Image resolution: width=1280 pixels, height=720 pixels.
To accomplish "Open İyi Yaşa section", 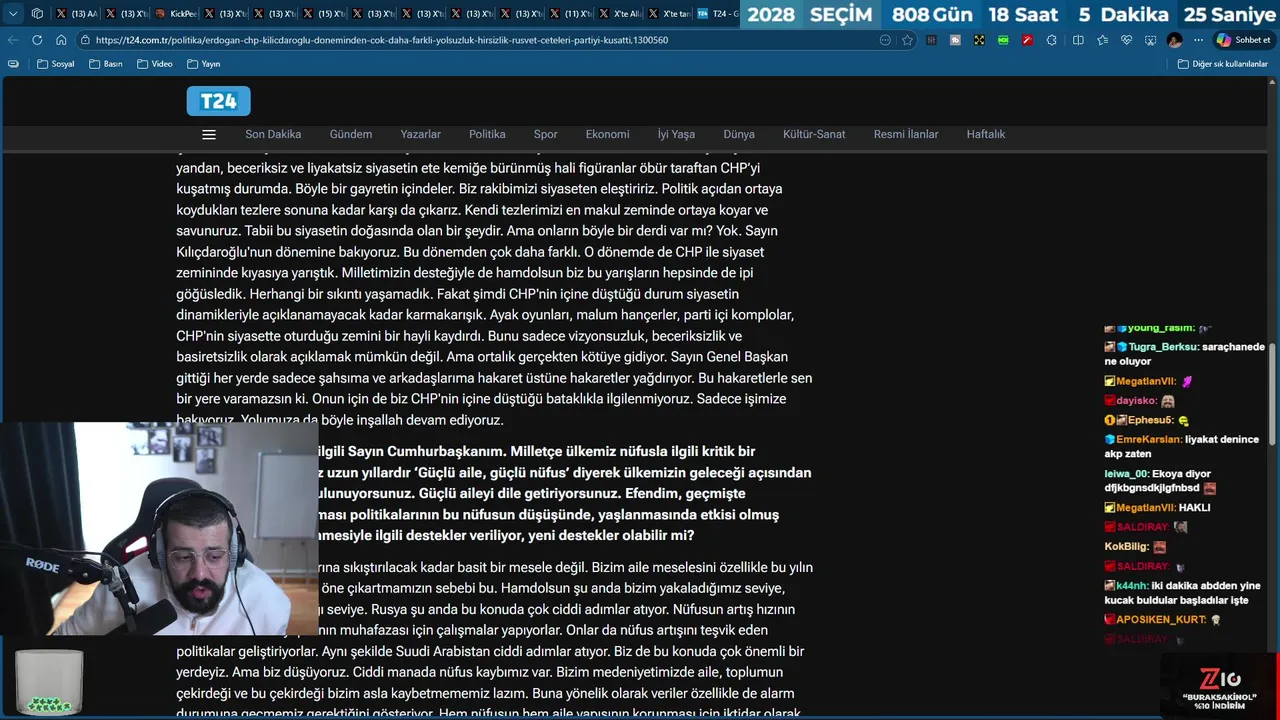I will [x=676, y=134].
